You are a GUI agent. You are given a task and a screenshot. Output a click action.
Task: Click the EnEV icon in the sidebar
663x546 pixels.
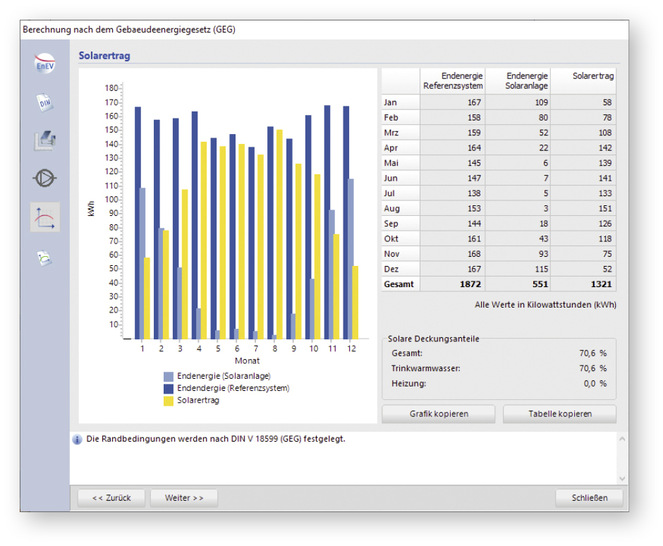point(45,65)
